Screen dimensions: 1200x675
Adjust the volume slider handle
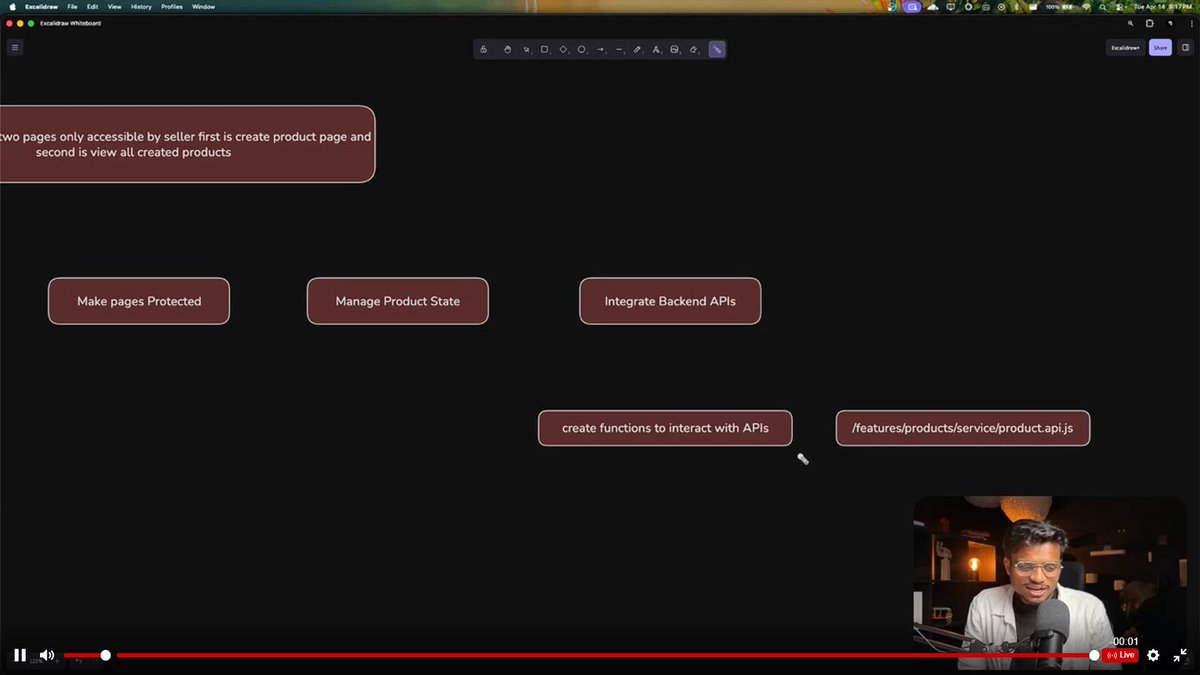click(x=105, y=655)
